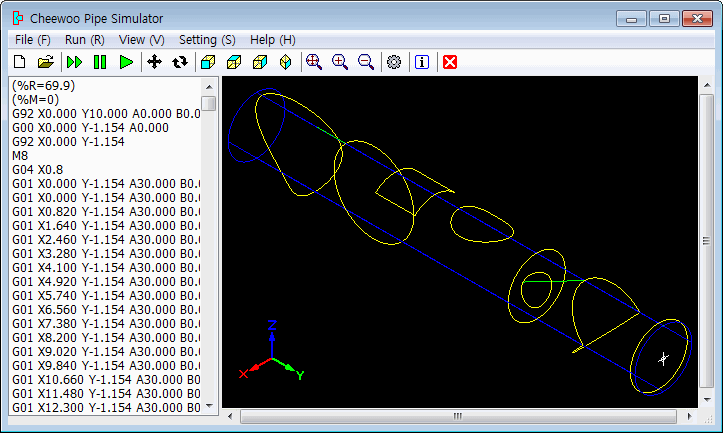Zoom in with the plus magnifier
This screenshot has width=723, height=433.
point(340,62)
